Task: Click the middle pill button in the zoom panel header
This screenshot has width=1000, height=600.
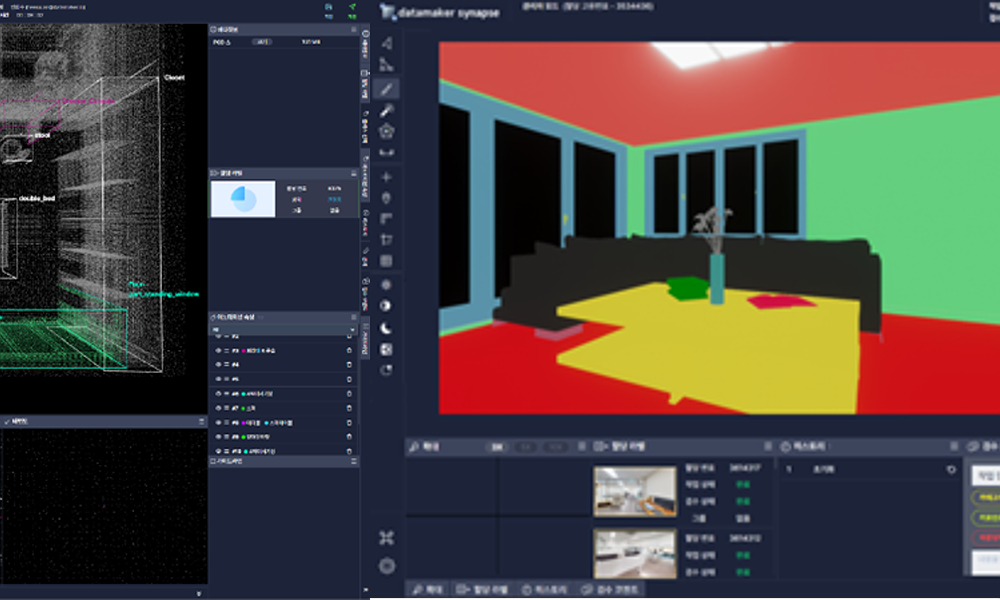Action: [x=526, y=447]
